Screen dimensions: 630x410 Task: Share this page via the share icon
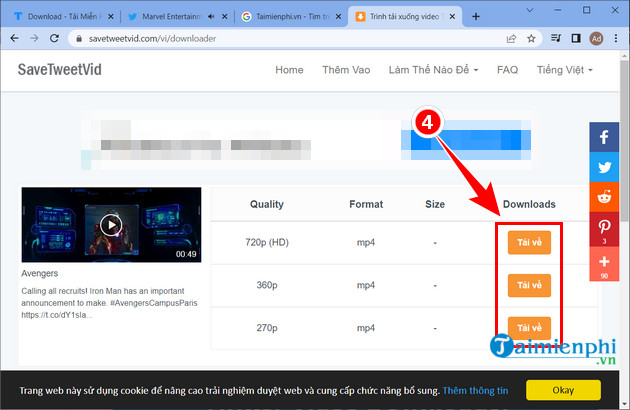511,39
